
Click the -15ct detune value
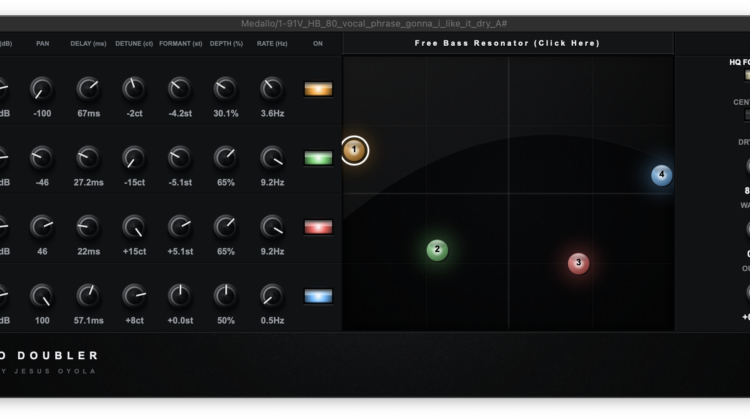(134, 183)
